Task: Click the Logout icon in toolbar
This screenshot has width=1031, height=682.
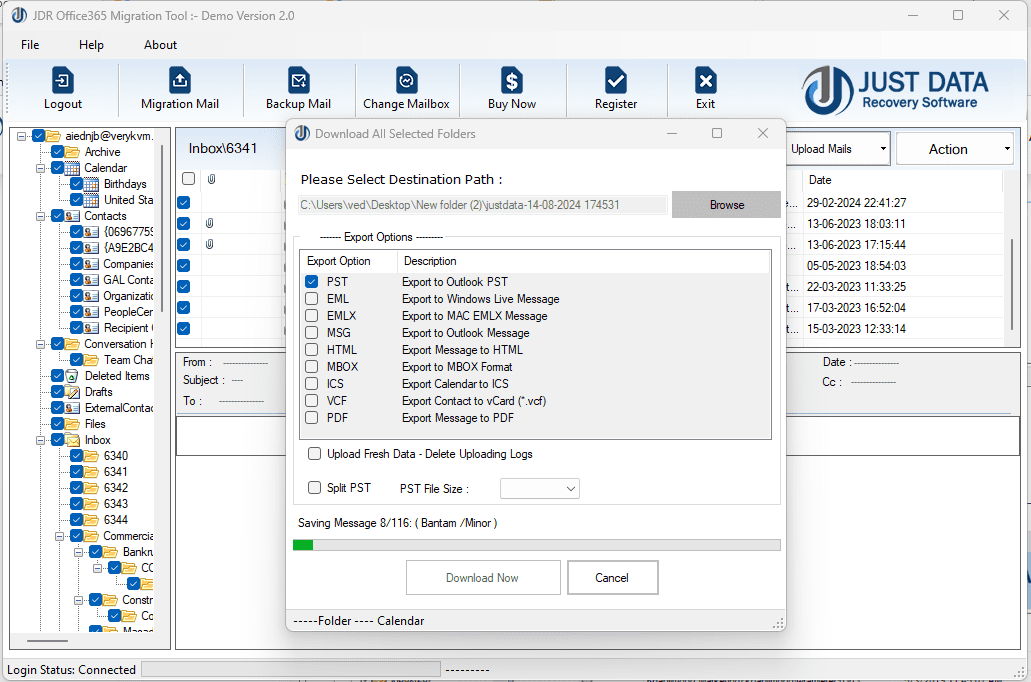Action: tap(62, 89)
